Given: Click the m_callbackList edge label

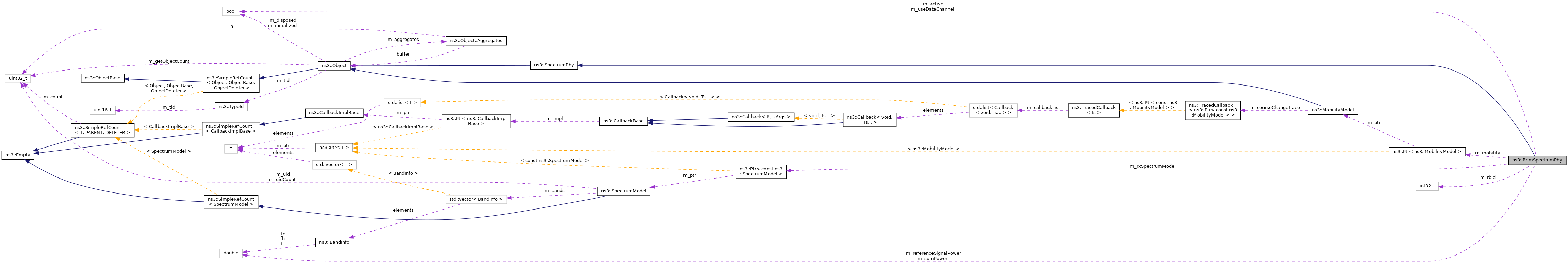Looking at the screenshot, I should point(1043,107).
